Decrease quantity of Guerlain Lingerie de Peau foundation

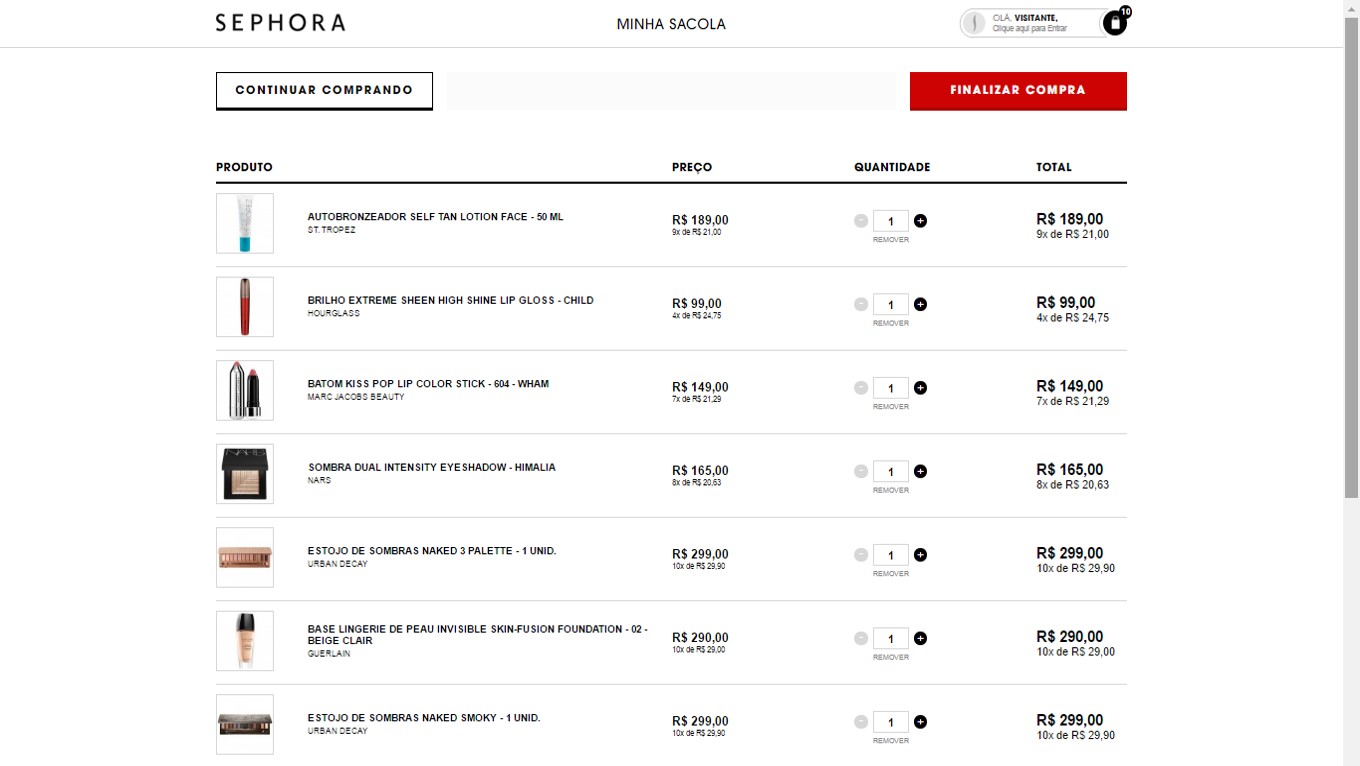[861, 638]
